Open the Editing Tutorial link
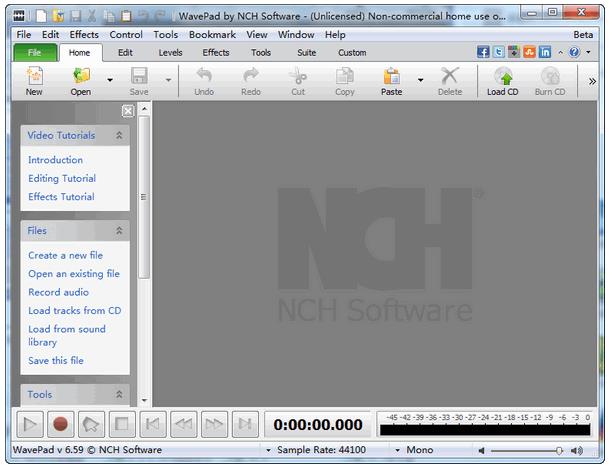 click(x=62, y=178)
